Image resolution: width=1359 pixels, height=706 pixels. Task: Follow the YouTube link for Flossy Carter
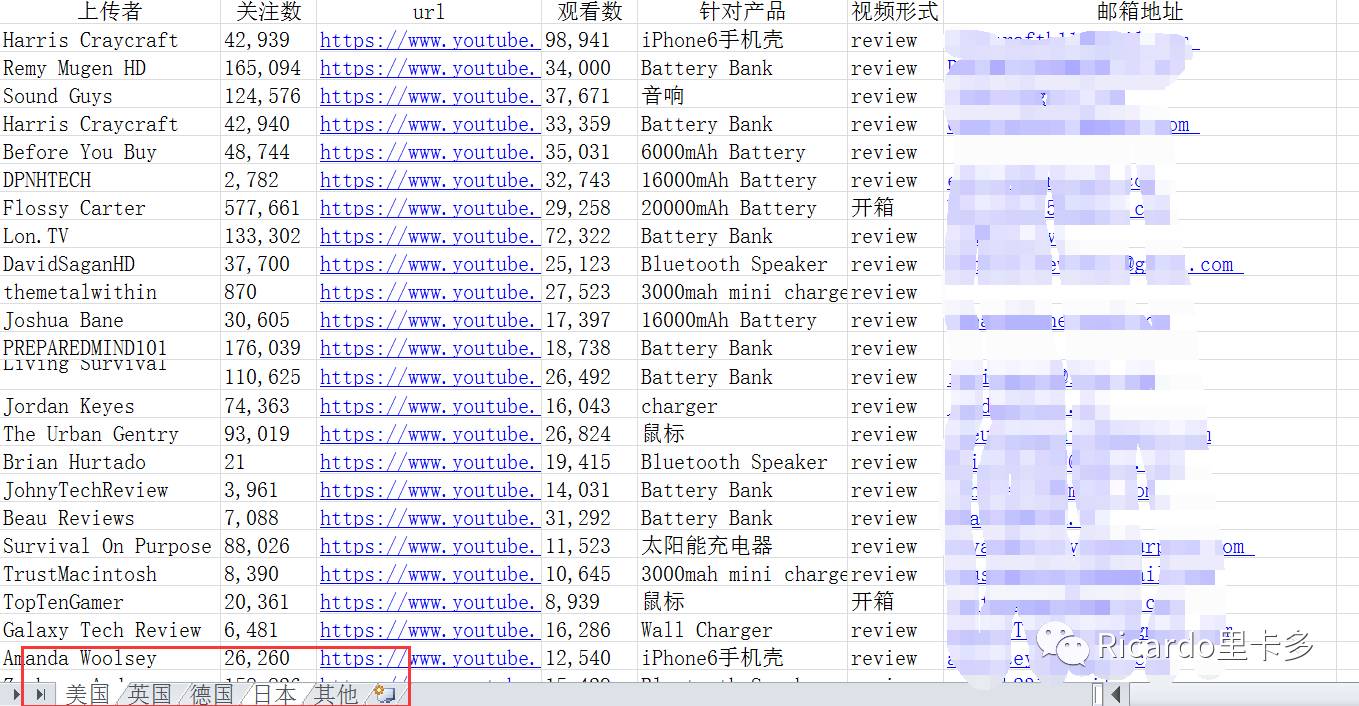click(430, 208)
